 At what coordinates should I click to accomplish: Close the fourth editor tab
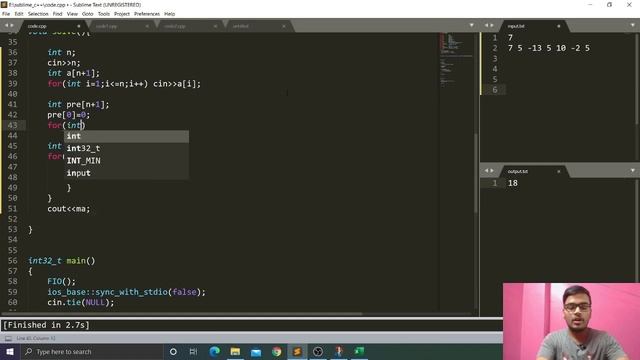coord(284,26)
